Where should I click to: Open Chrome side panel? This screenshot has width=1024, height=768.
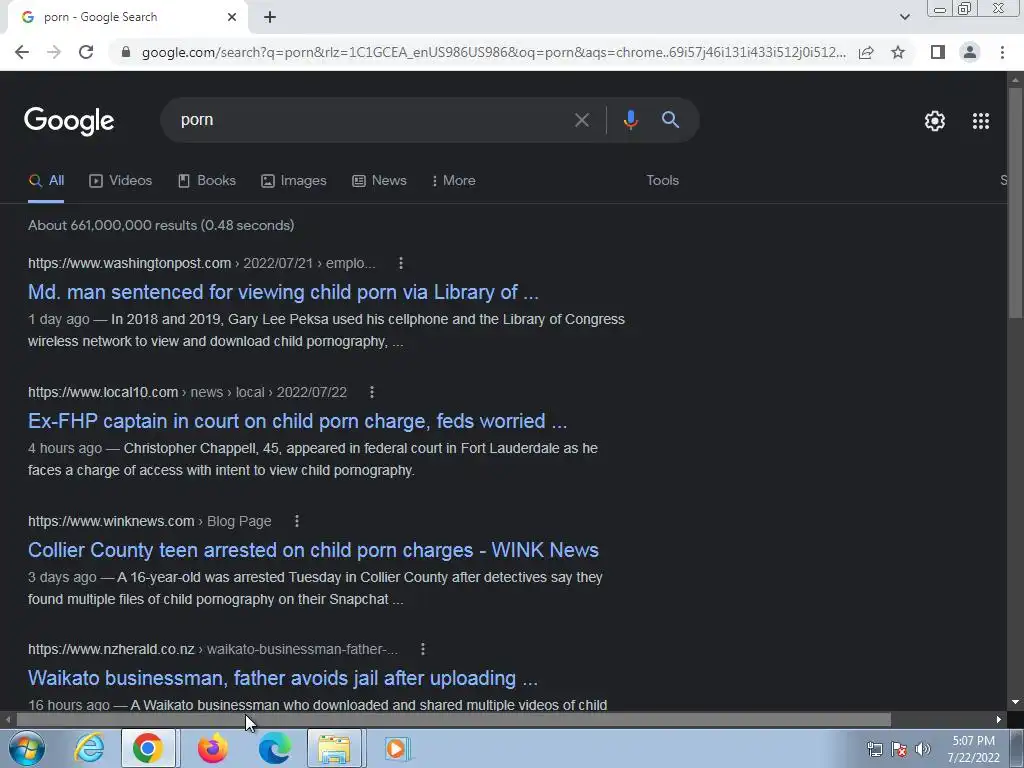tap(938, 52)
